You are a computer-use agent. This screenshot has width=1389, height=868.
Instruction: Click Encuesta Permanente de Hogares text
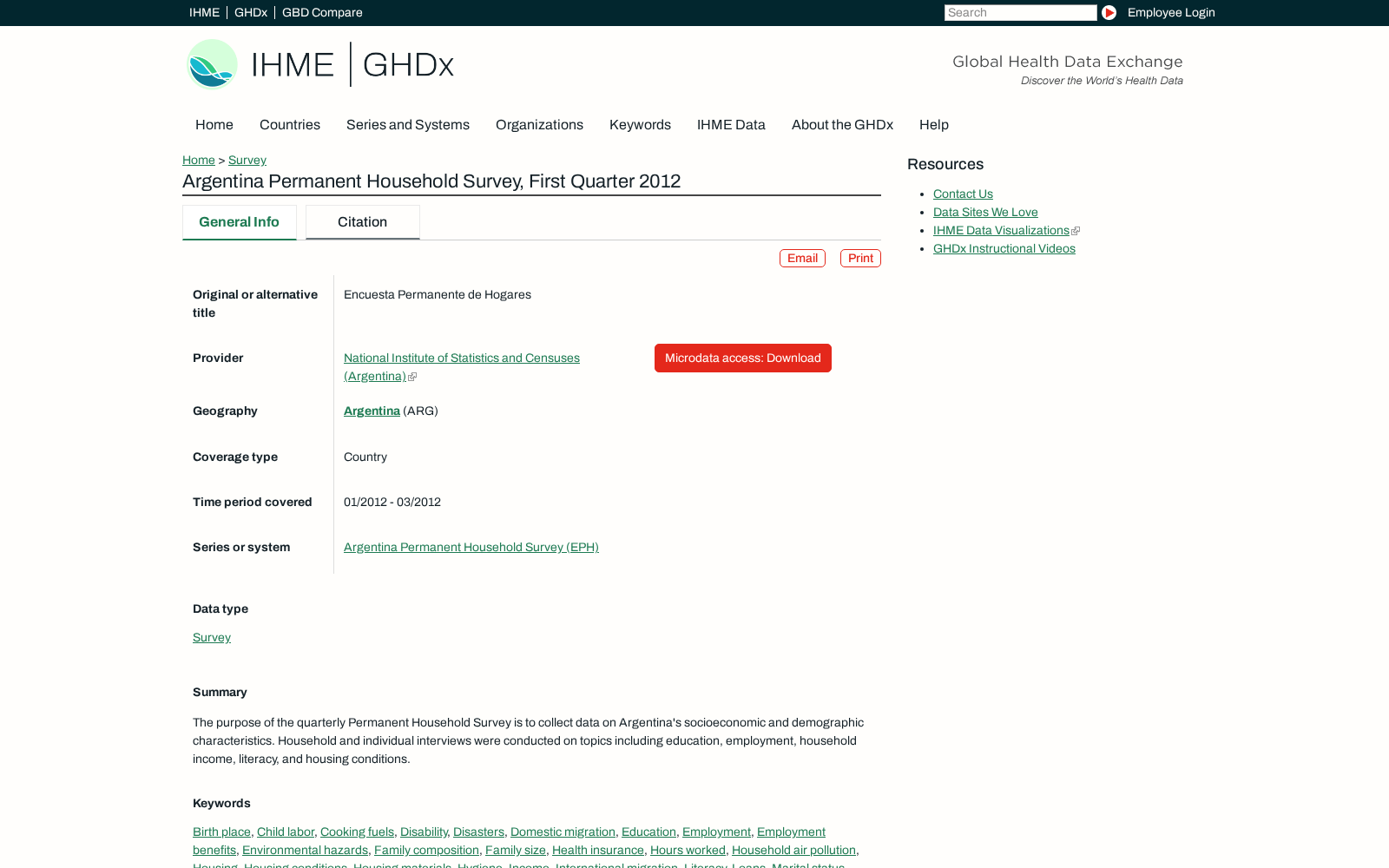tap(438, 294)
